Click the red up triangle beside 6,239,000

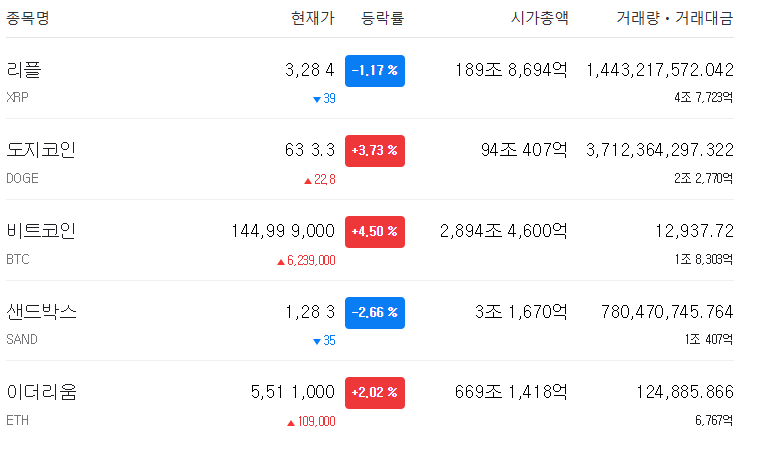tap(281, 262)
